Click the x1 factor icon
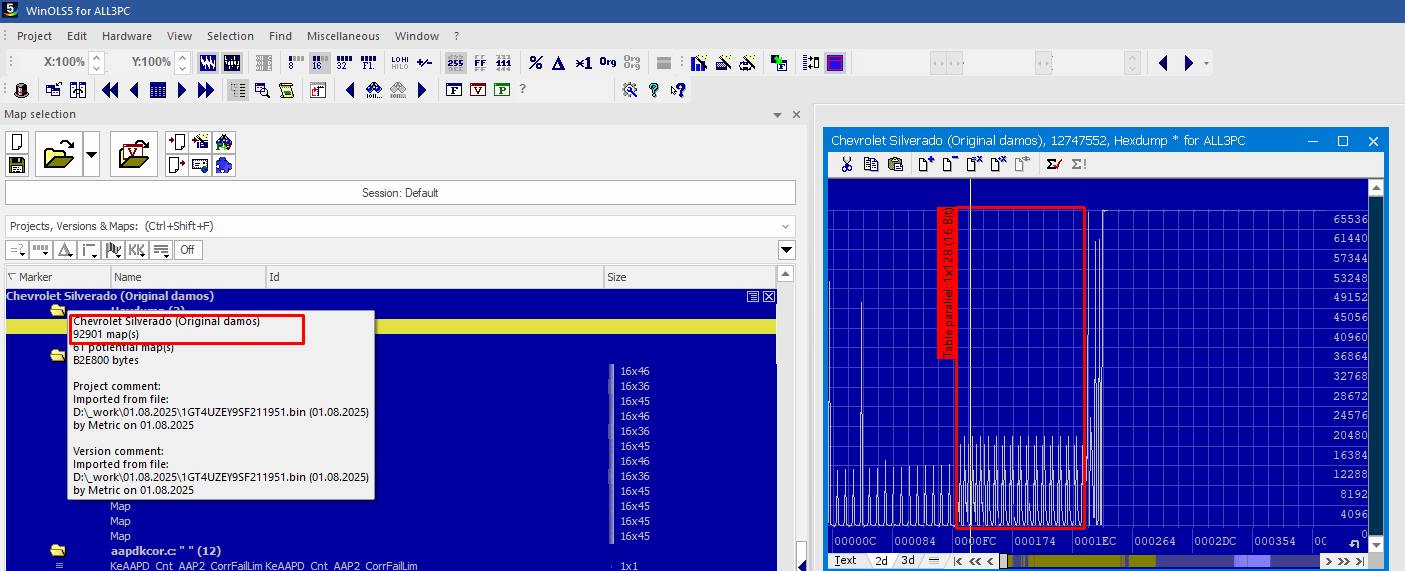Screen dimensions: 1405x571 click(583, 63)
